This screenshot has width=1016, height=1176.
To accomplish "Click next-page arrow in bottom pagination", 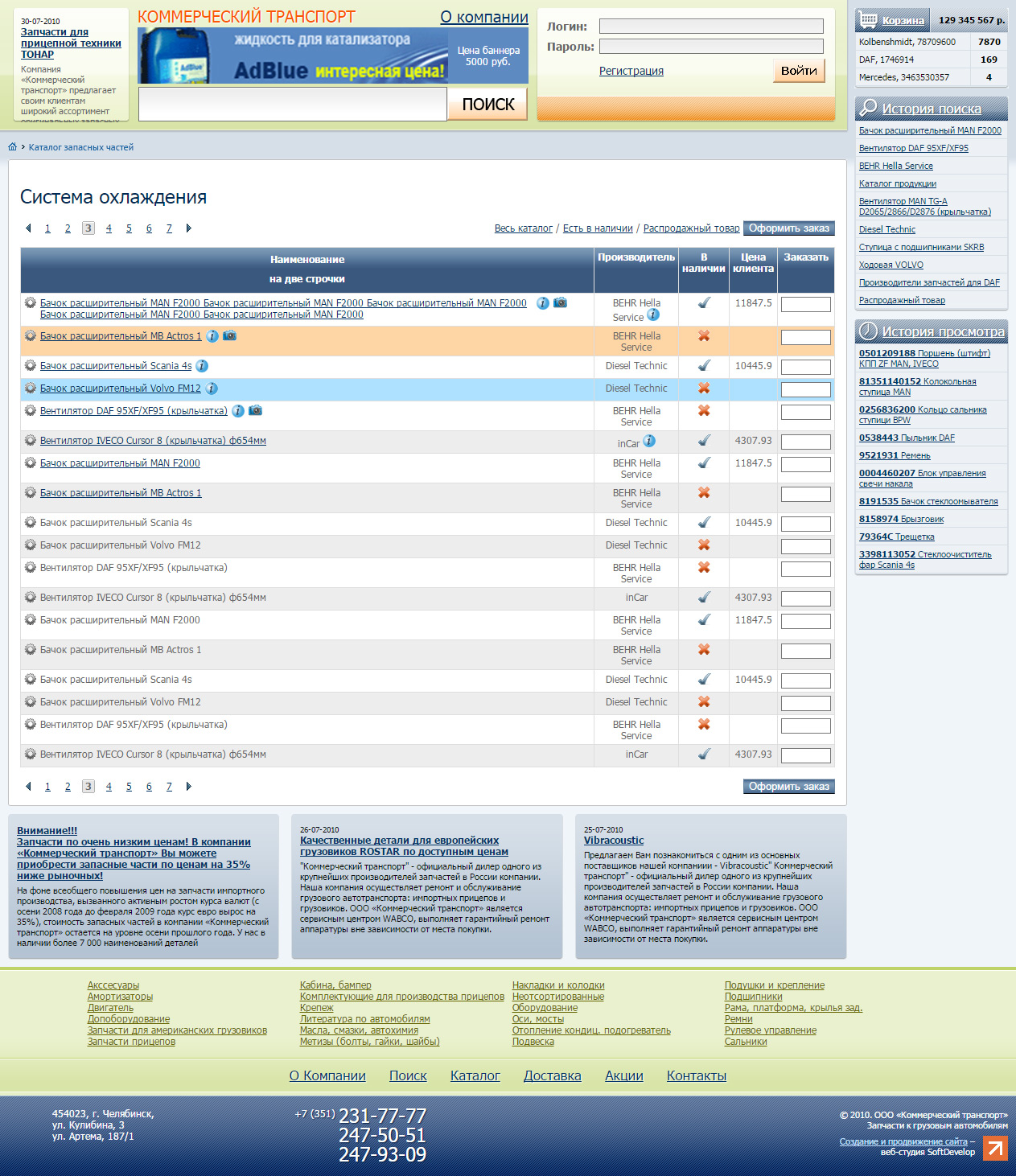I will [x=189, y=787].
